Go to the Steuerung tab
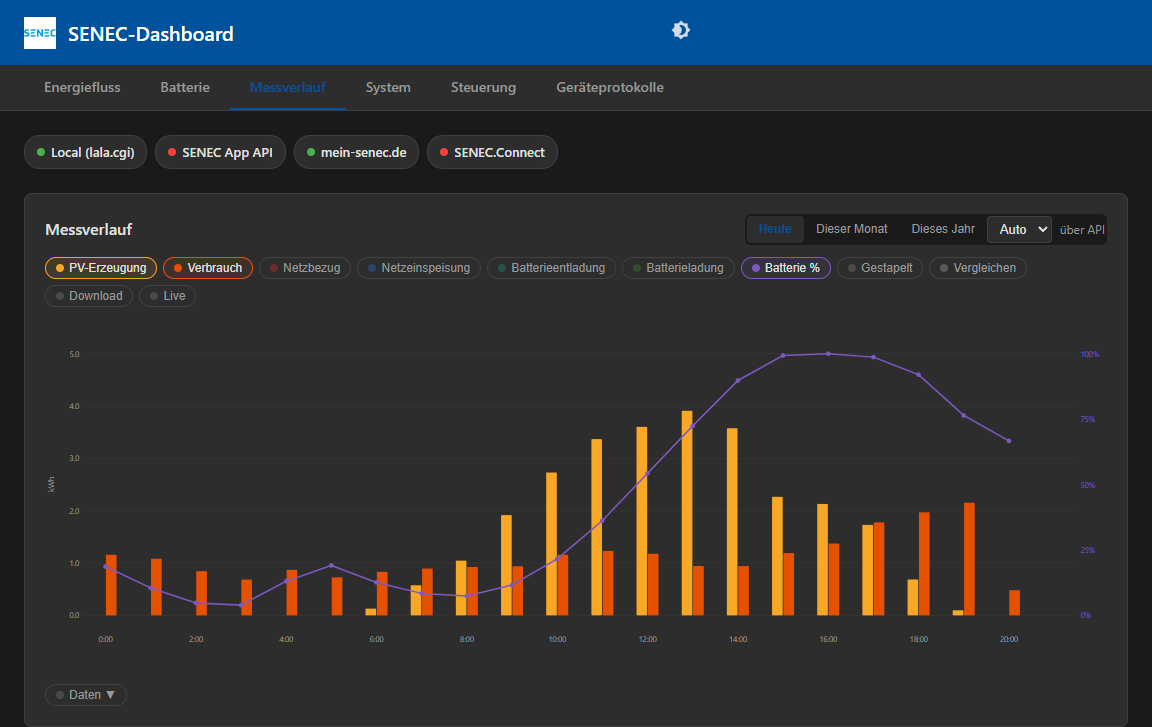 pyautogui.click(x=483, y=87)
